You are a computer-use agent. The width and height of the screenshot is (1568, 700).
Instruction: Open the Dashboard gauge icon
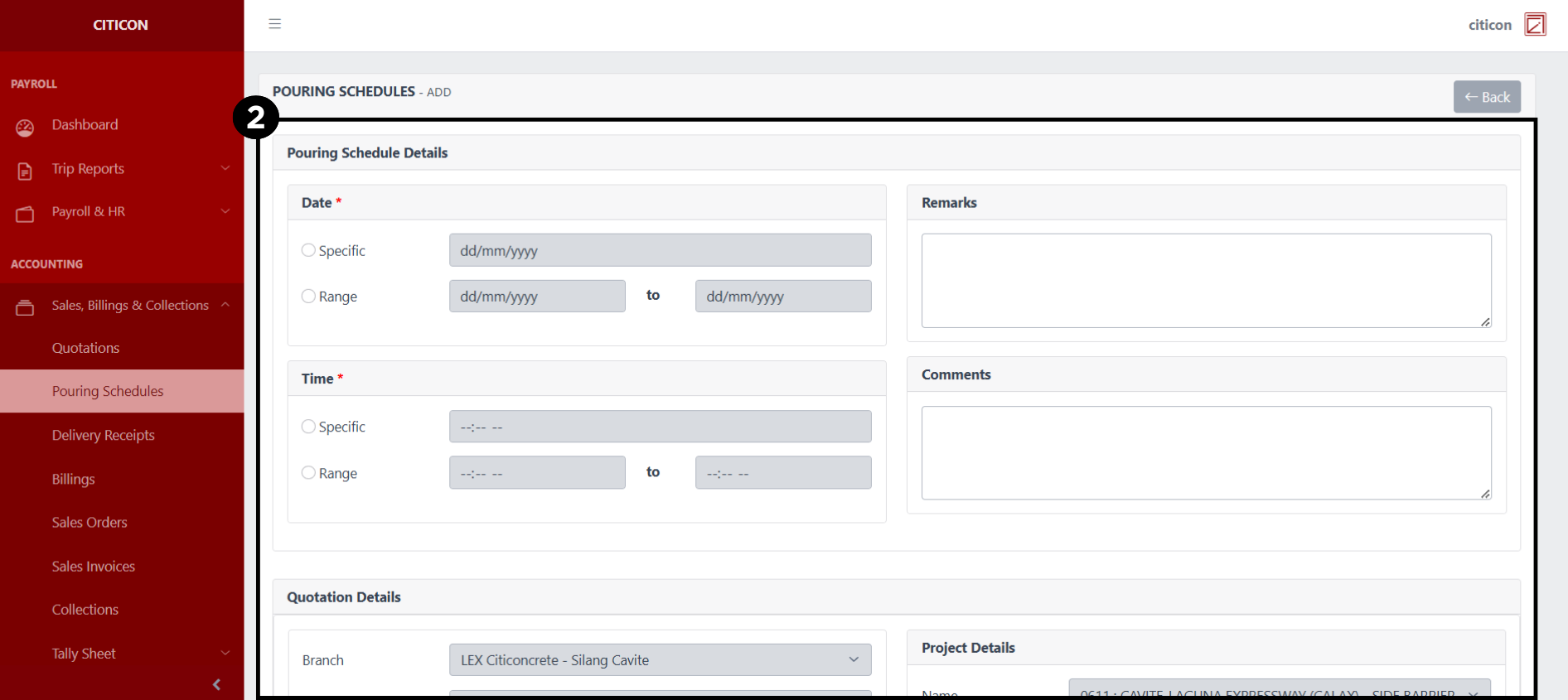click(x=25, y=128)
